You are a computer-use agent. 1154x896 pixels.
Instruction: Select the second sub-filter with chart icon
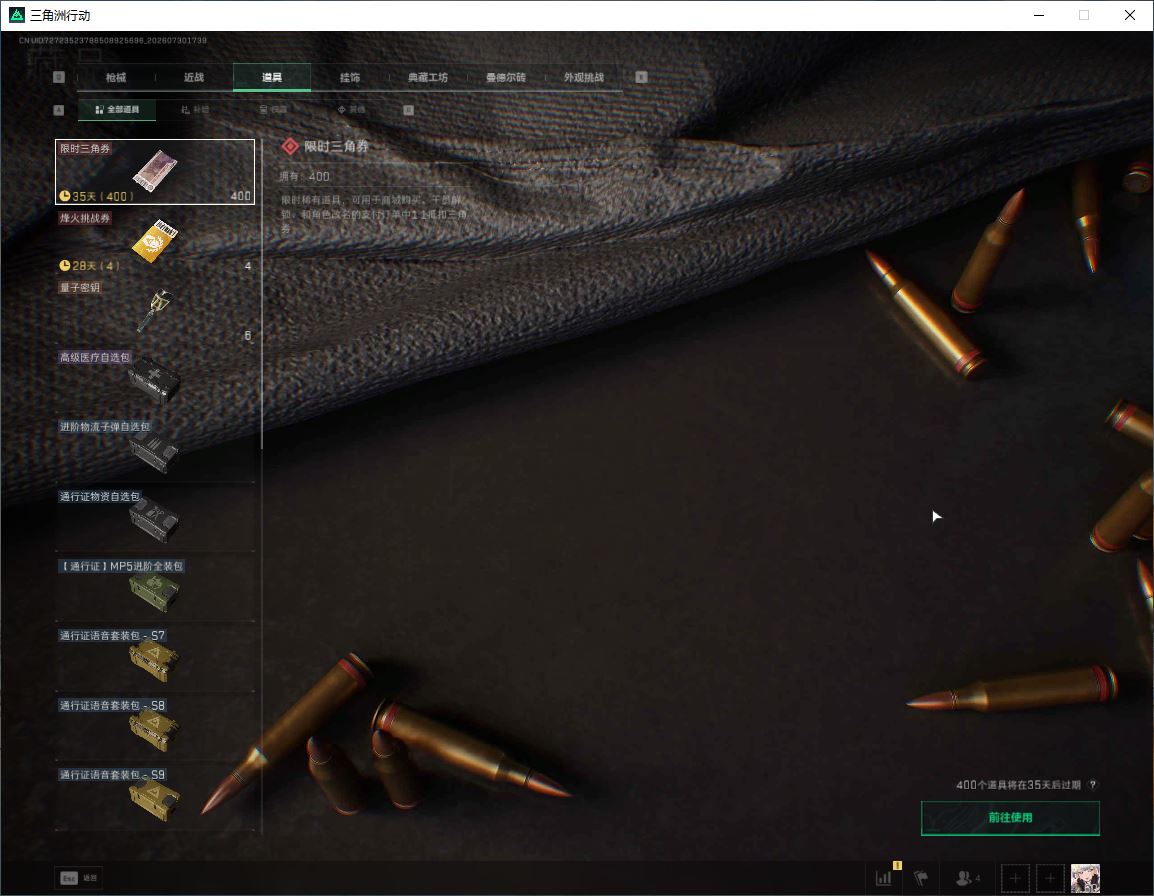point(195,110)
